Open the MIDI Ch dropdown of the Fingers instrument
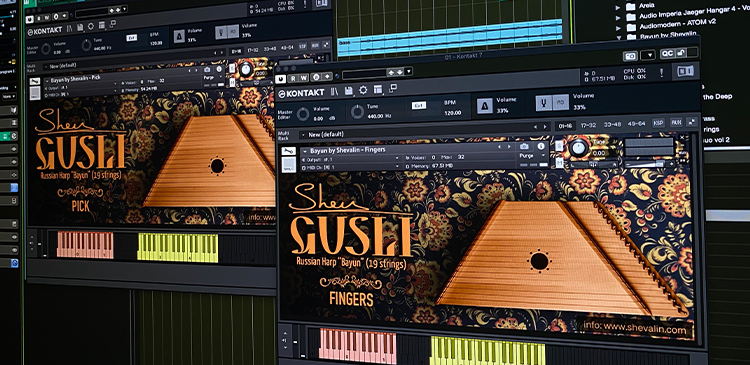 point(397,166)
